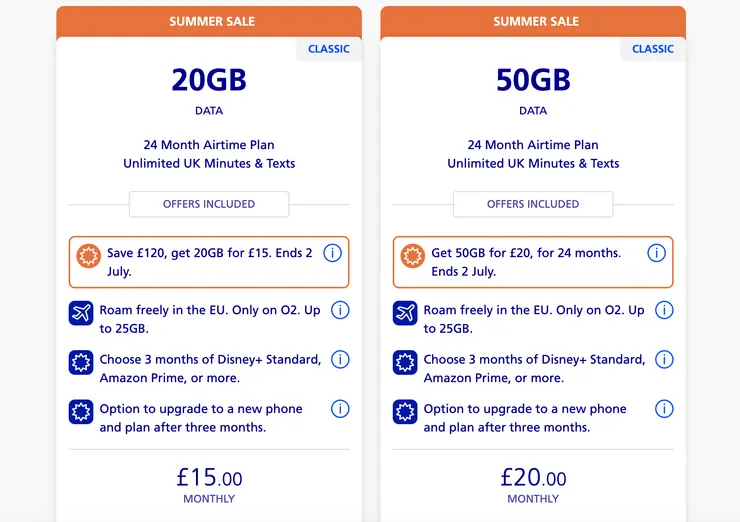Show upgrade option info on 50GB plan
The image size is (740, 522).
point(664,409)
